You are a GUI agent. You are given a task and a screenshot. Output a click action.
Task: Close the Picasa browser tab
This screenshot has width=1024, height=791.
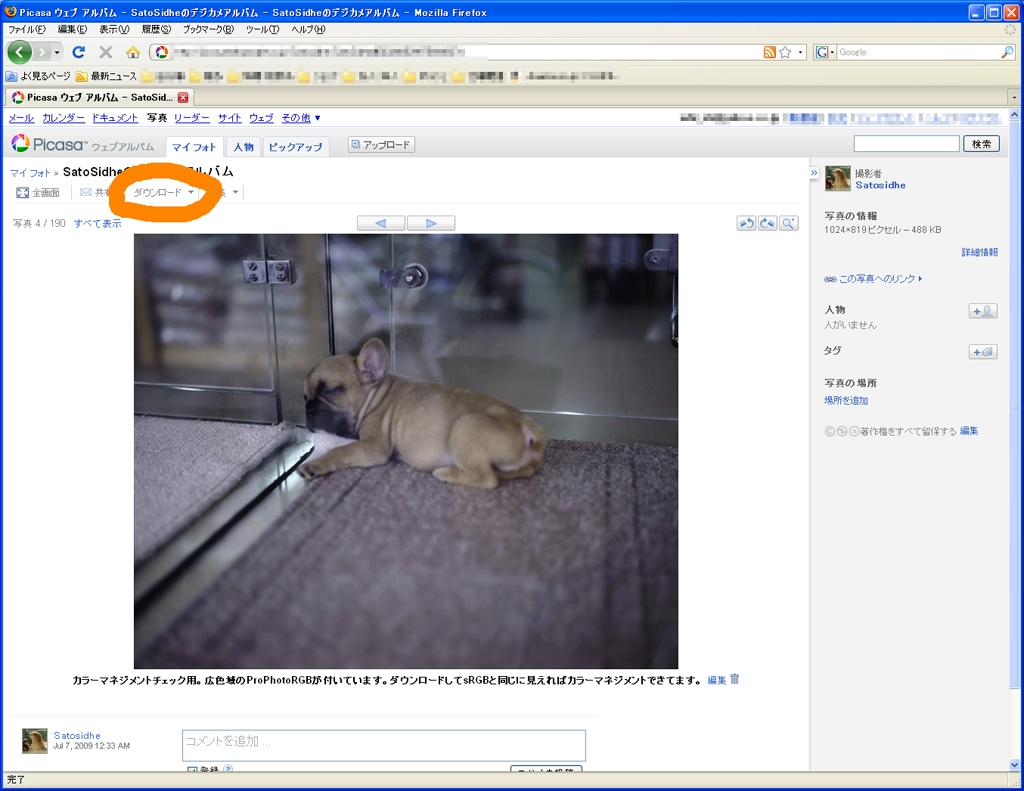(183, 97)
